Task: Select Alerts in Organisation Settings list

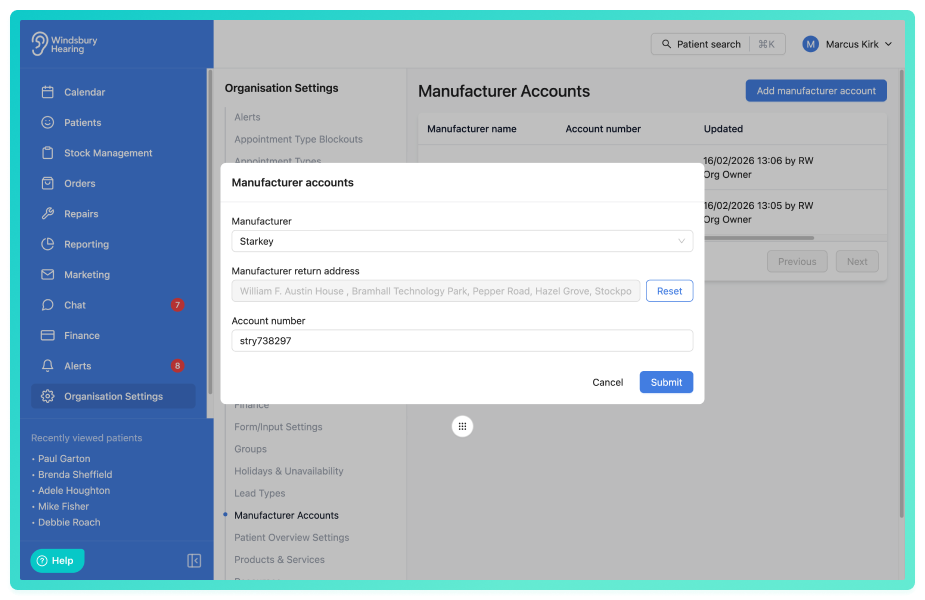Action: [x=247, y=117]
